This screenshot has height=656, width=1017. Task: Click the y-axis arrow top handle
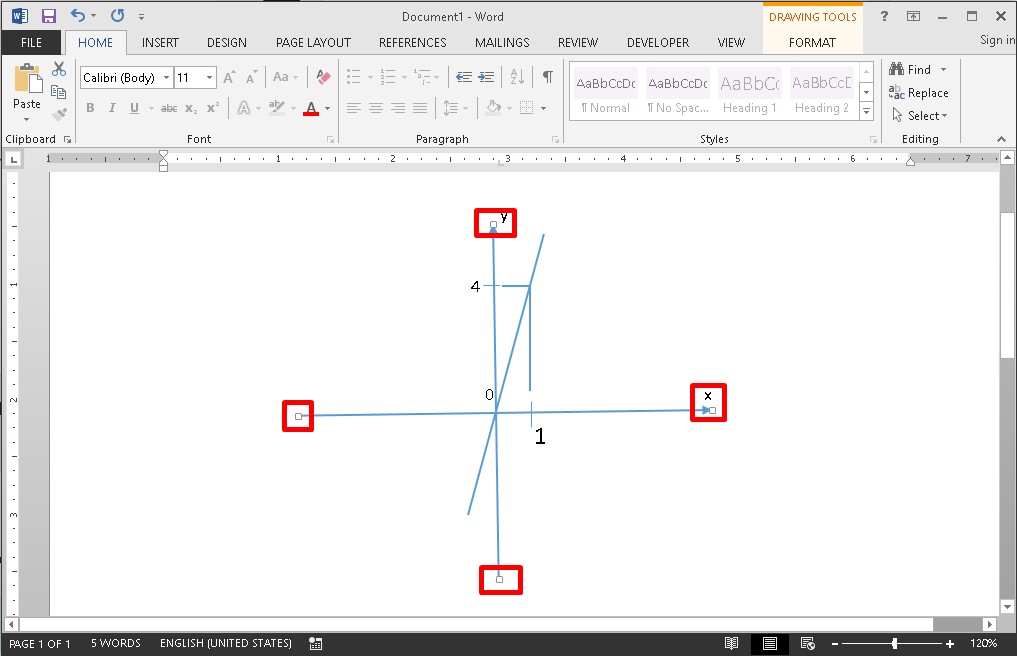coord(493,225)
